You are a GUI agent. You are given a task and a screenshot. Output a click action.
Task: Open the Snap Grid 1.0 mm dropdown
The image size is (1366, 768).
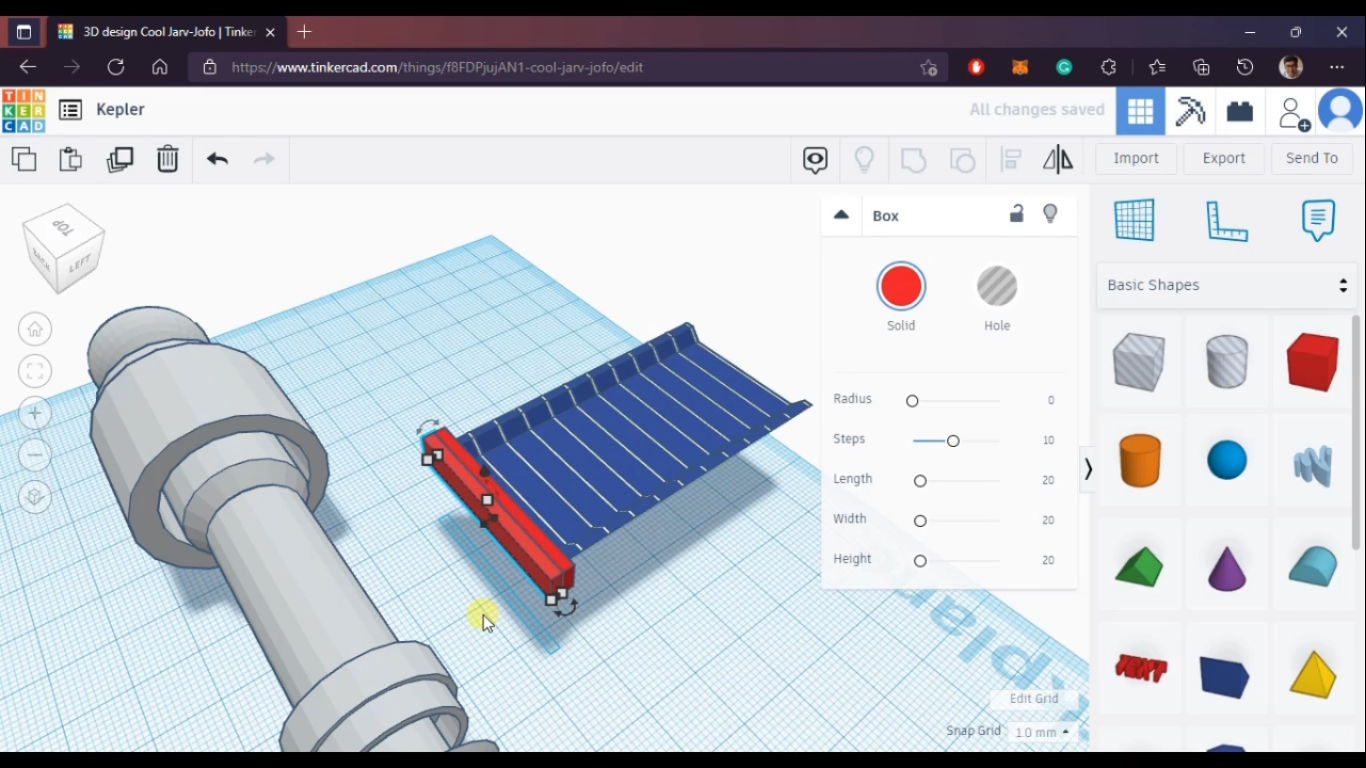(x=1041, y=732)
